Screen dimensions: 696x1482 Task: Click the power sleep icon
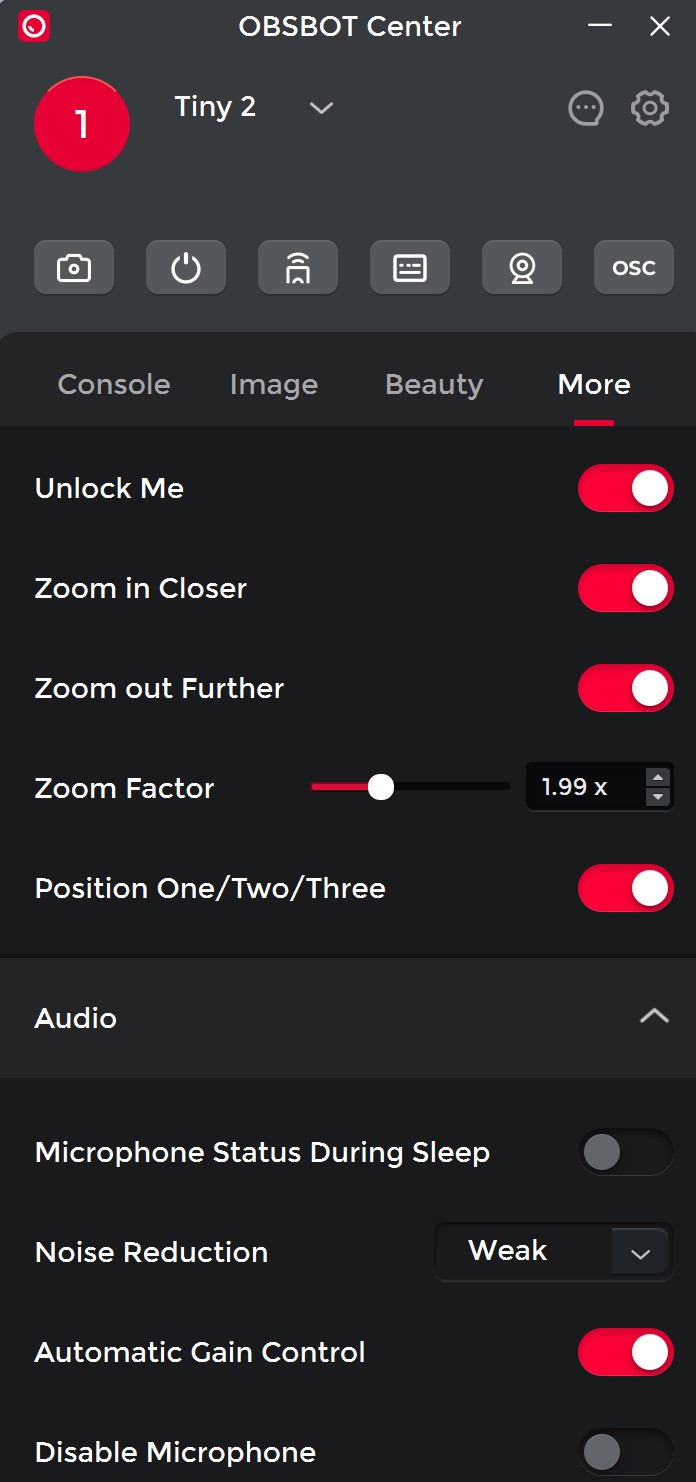coord(186,268)
